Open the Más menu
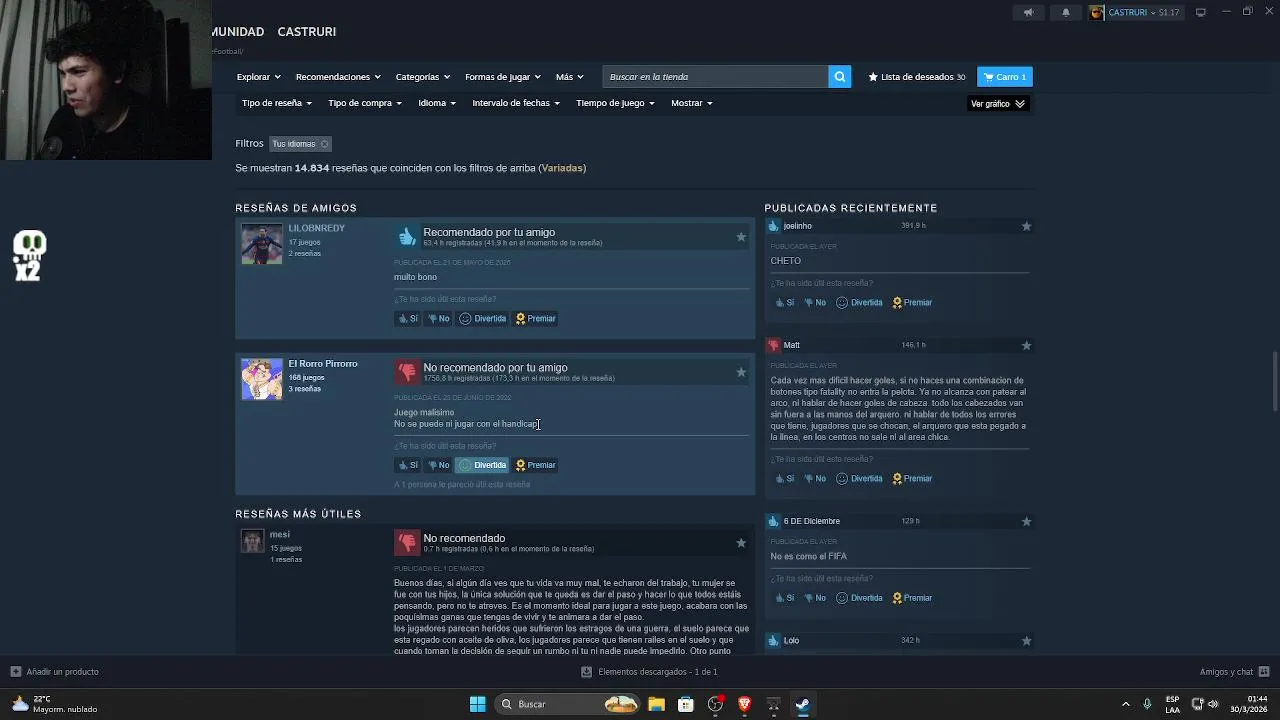Viewport: 1280px width, 720px height. point(569,77)
